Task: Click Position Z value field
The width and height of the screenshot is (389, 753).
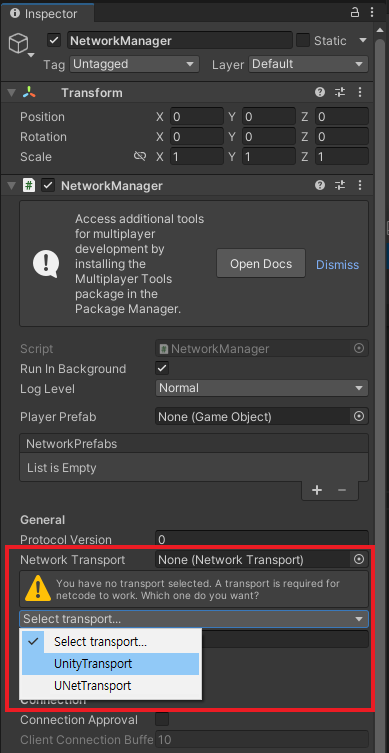Action: coord(341,117)
